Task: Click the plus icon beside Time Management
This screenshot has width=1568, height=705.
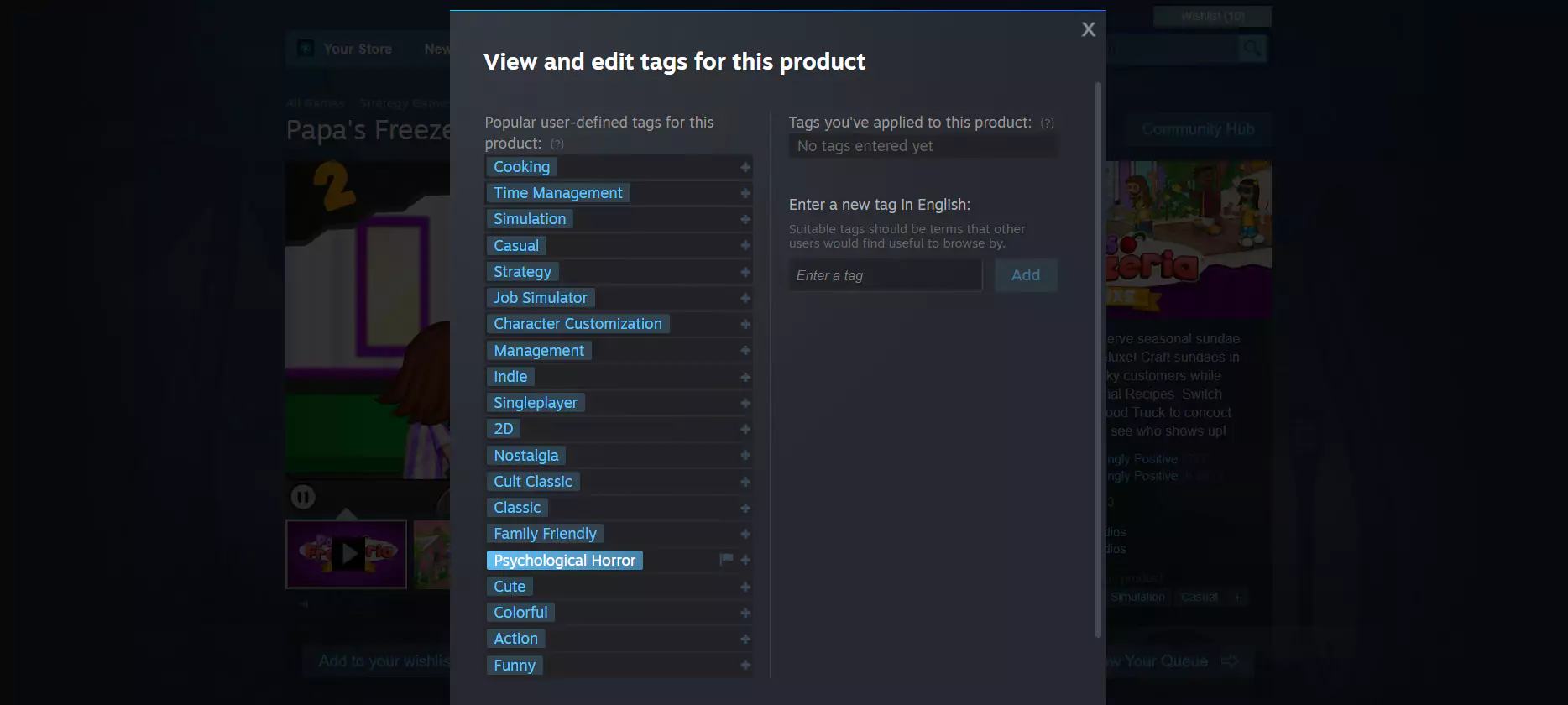Action: pos(745,193)
